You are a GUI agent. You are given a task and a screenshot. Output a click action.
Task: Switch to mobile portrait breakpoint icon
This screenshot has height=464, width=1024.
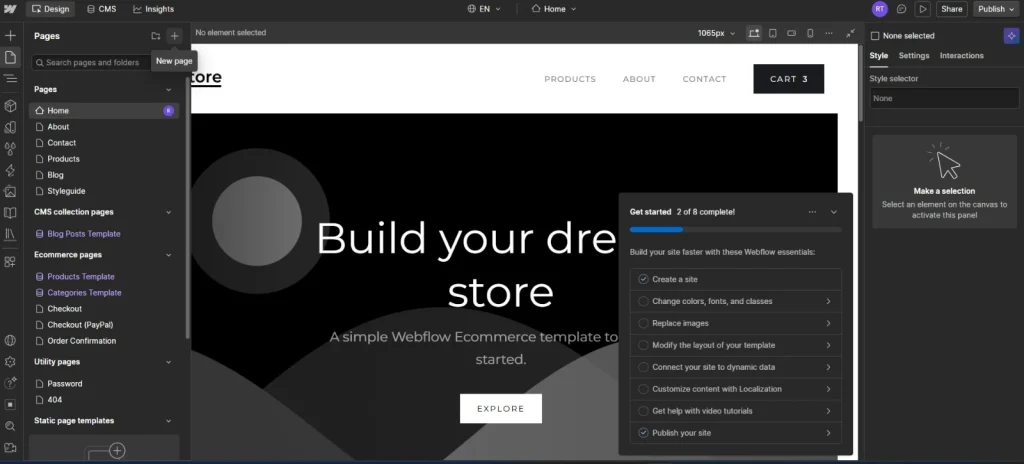pyautogui.click(x=810, y=33)
